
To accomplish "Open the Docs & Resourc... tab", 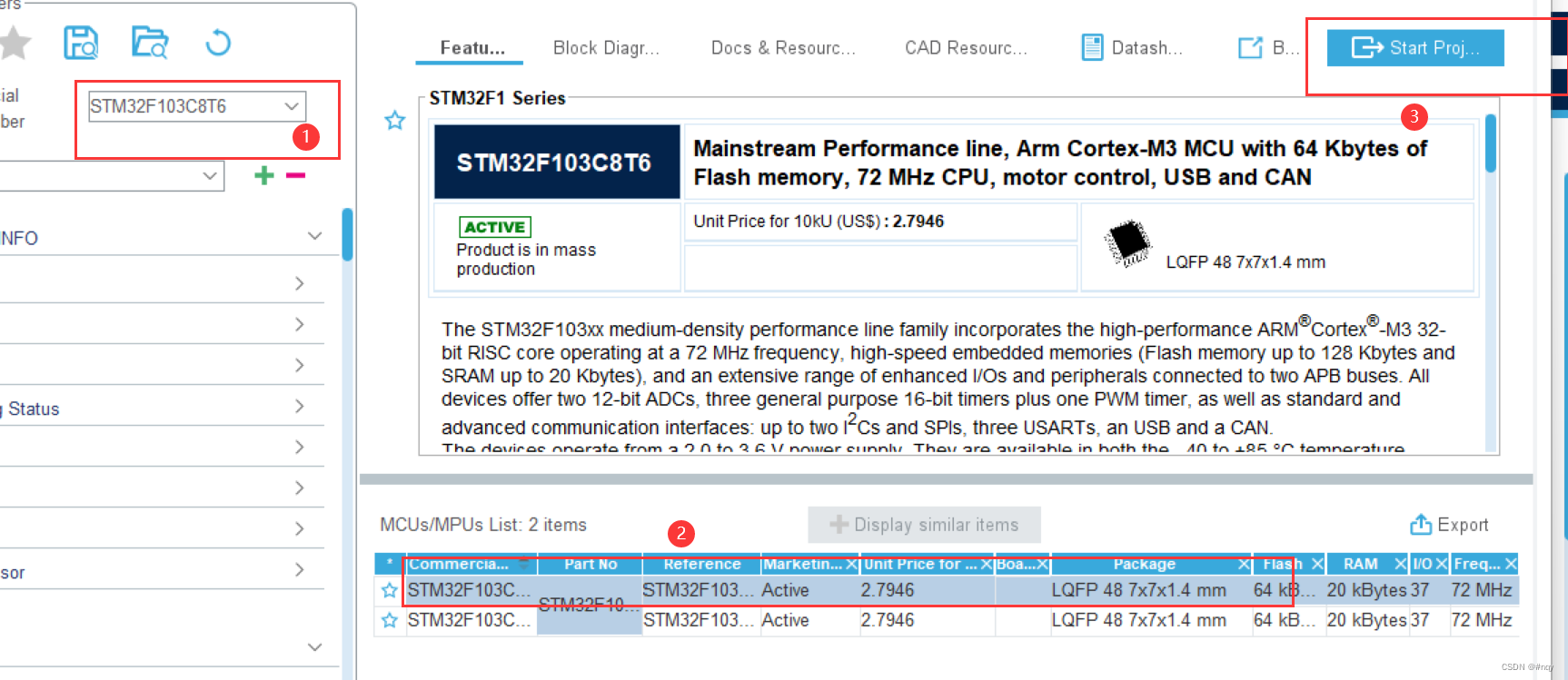I will pyautogui.click(x=783, y=48).
